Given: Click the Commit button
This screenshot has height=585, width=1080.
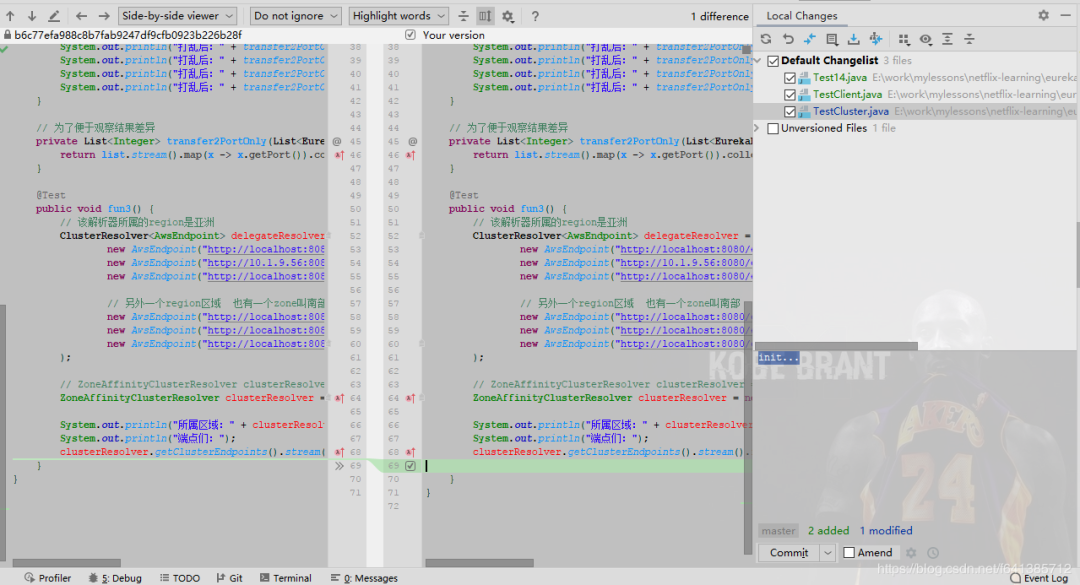Looking at the screenshot, I should click(788, 553).
